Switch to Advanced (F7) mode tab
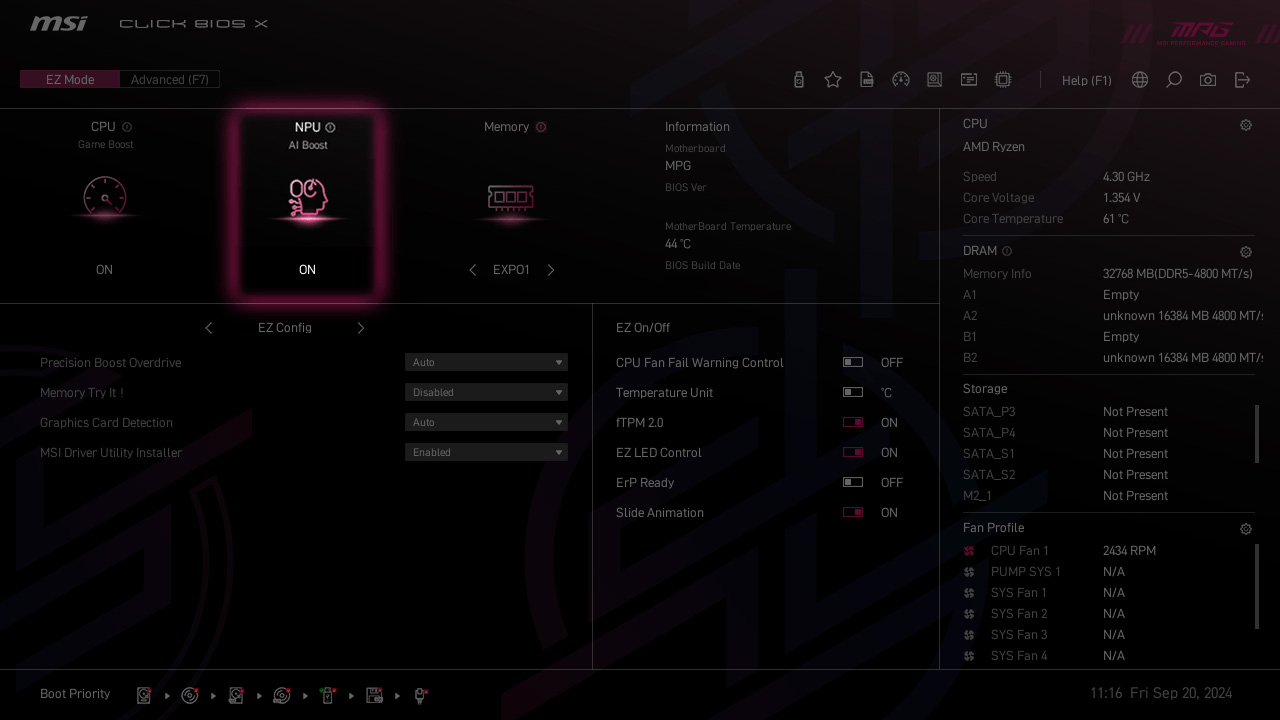 tap(169, 80)
